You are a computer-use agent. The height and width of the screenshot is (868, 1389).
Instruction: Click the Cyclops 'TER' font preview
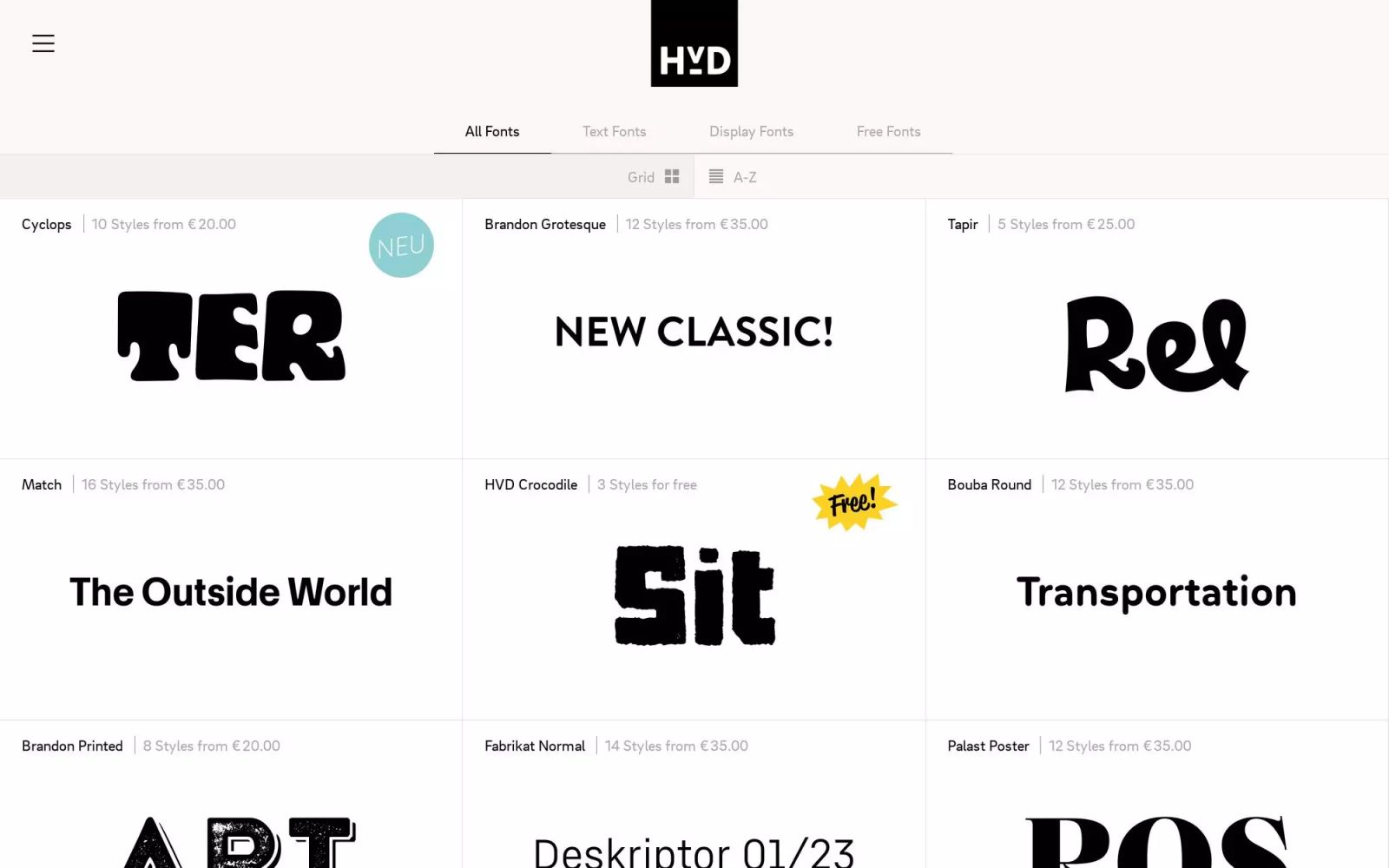[232, 336]
